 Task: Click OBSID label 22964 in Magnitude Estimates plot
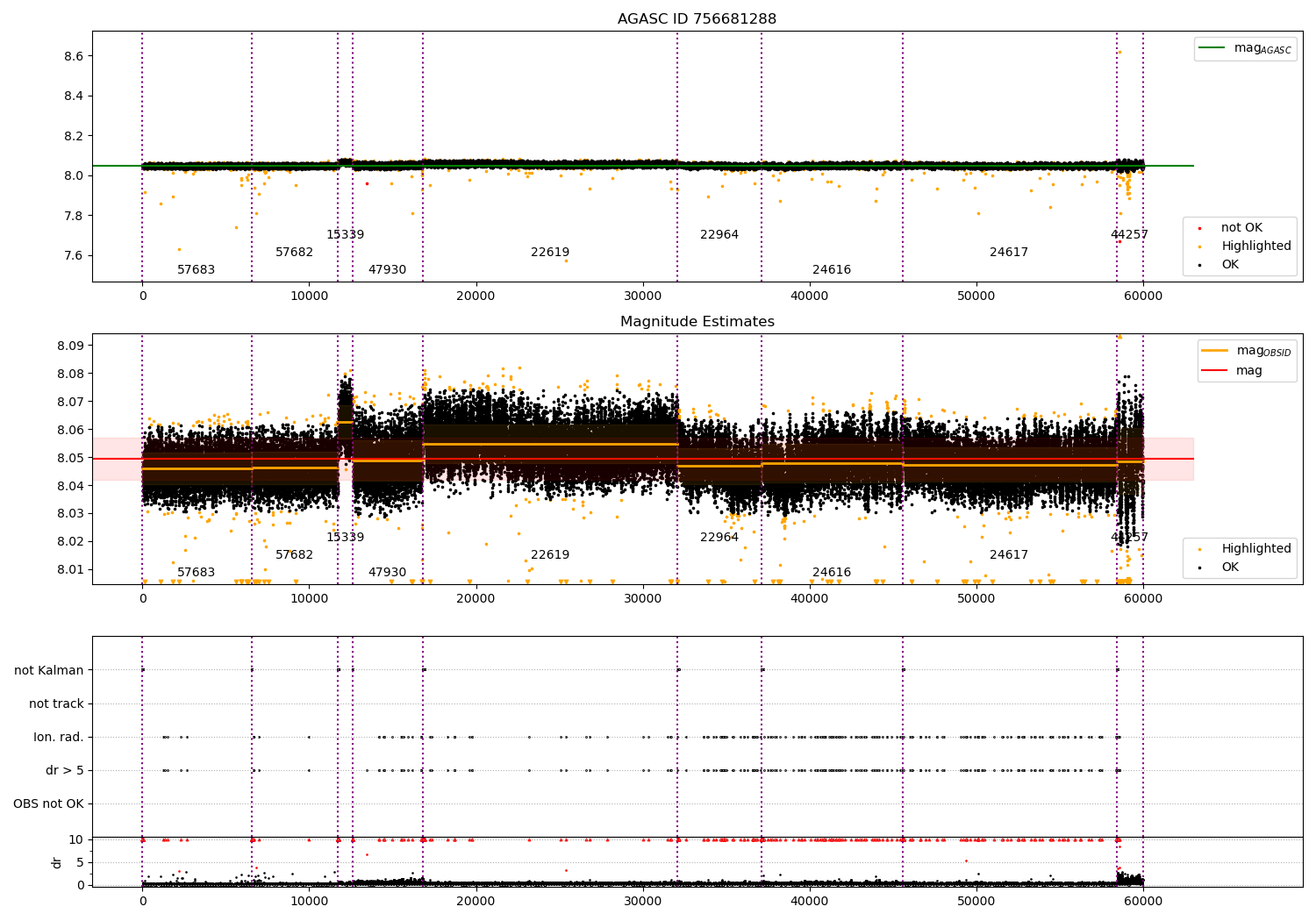coord(719,538)
